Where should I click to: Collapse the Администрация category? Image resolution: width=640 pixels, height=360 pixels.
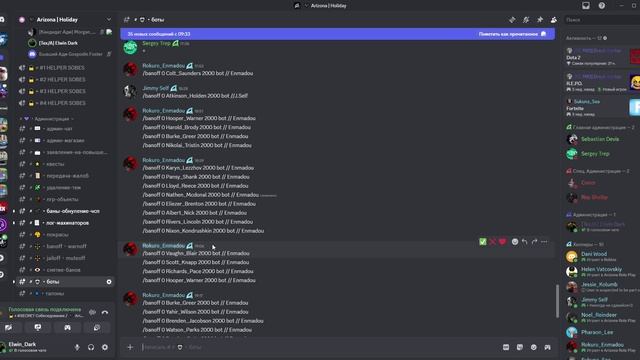pos(51,119)
